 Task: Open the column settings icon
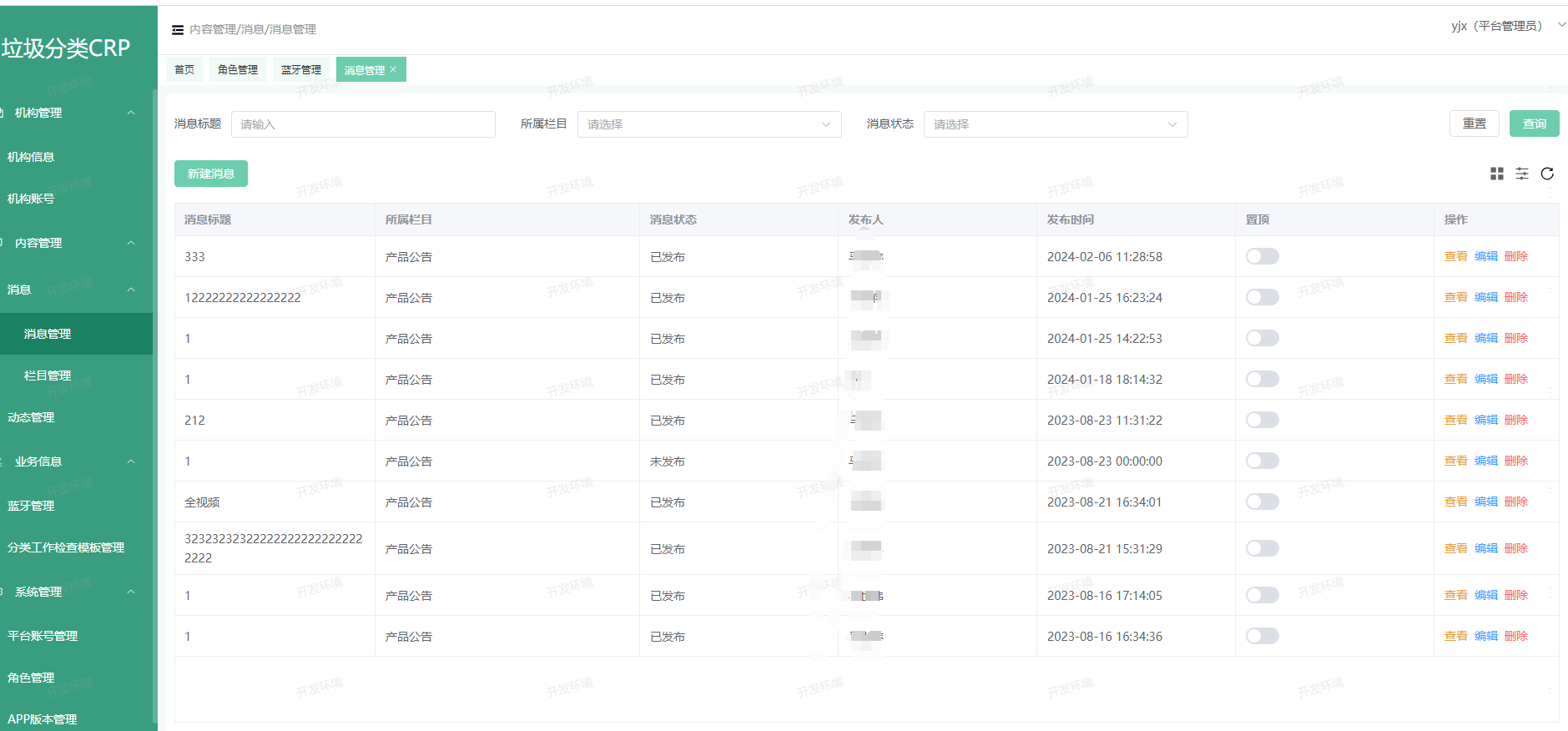tap(1522, 174)
